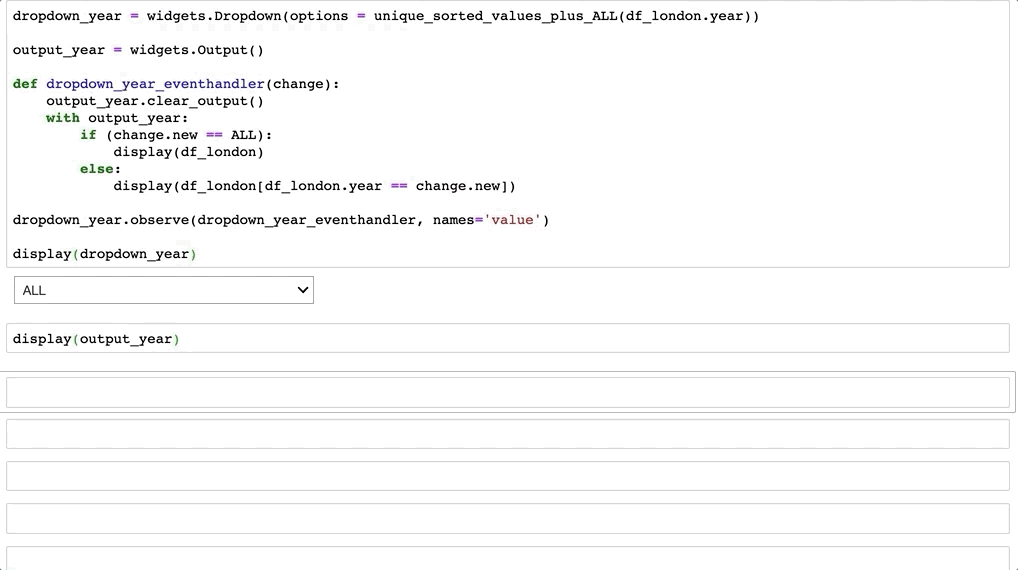
Task: Click the output_year.clear_output() line
Action: click(155, 101)
